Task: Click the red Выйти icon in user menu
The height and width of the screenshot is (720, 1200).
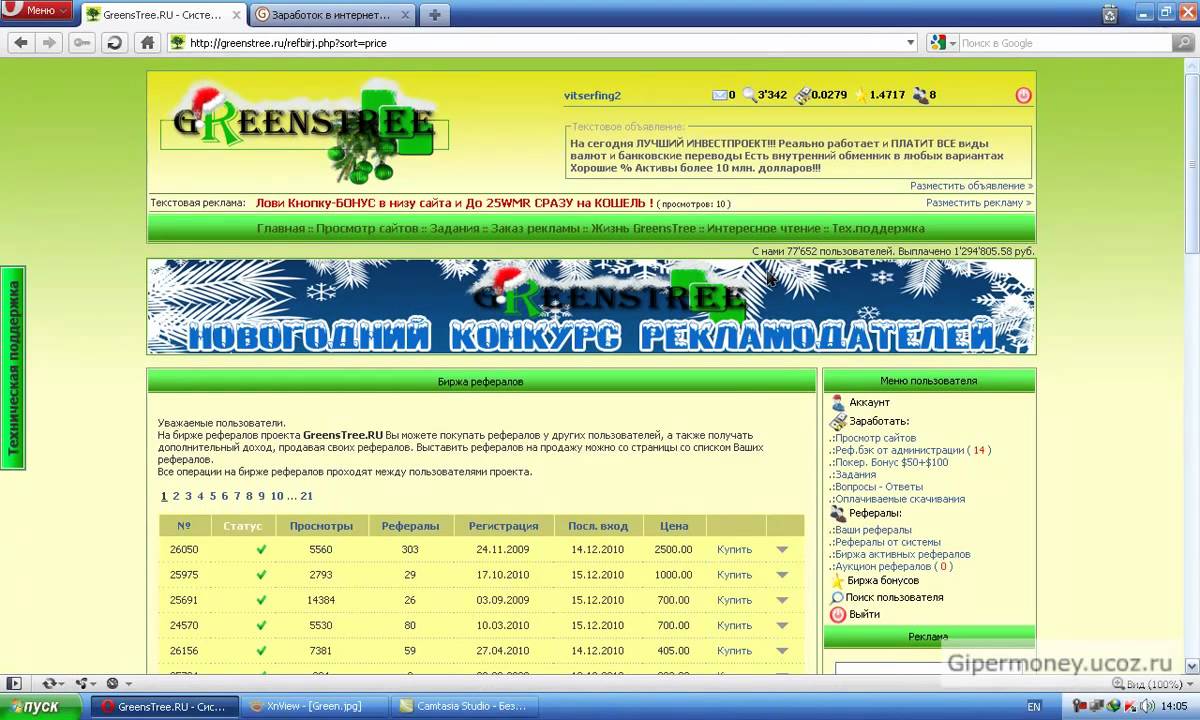Action: click(x=838, y=614)
